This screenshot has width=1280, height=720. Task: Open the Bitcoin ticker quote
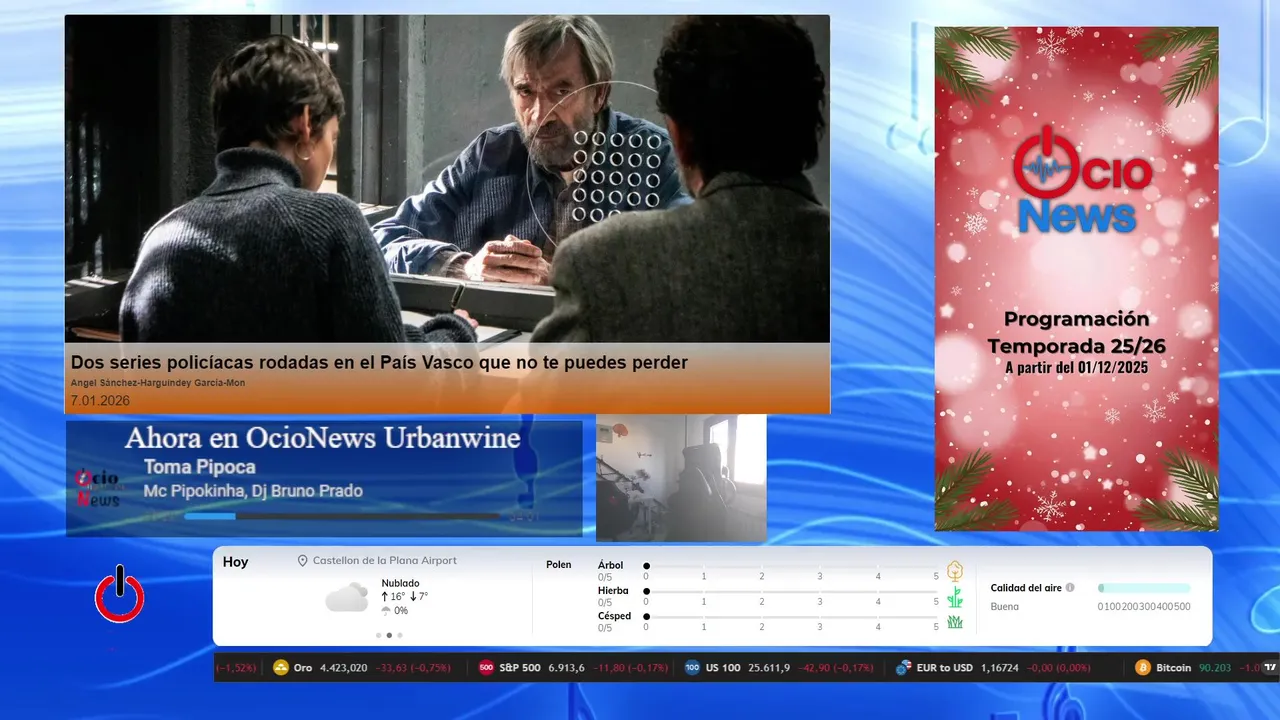(1196, 668)
